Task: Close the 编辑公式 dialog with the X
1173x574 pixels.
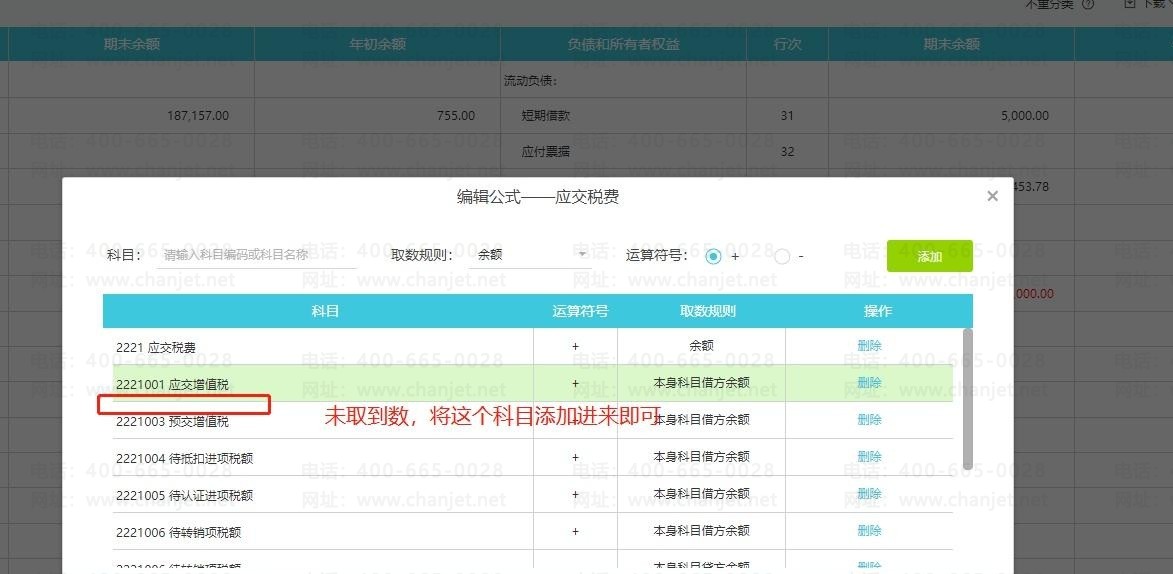Action: click(x=992, y=196)
